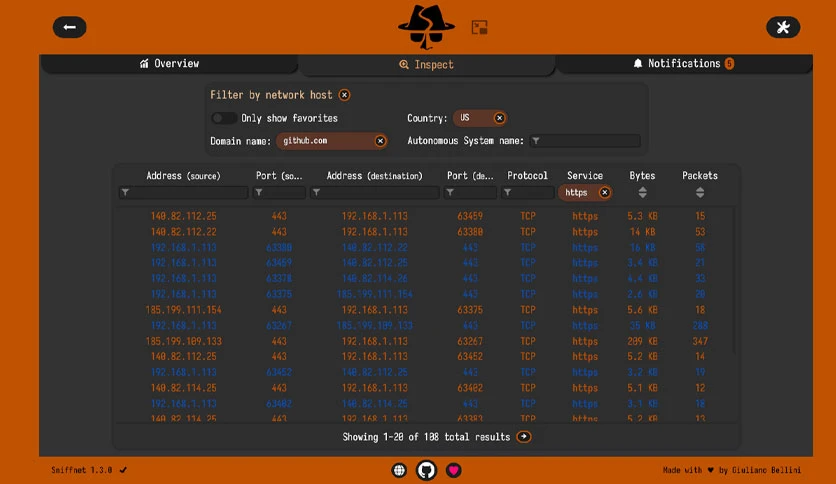The width and height of the screenshot is (836, 484).
Task: Click row with destination port 63402
Action: point(427,388)
